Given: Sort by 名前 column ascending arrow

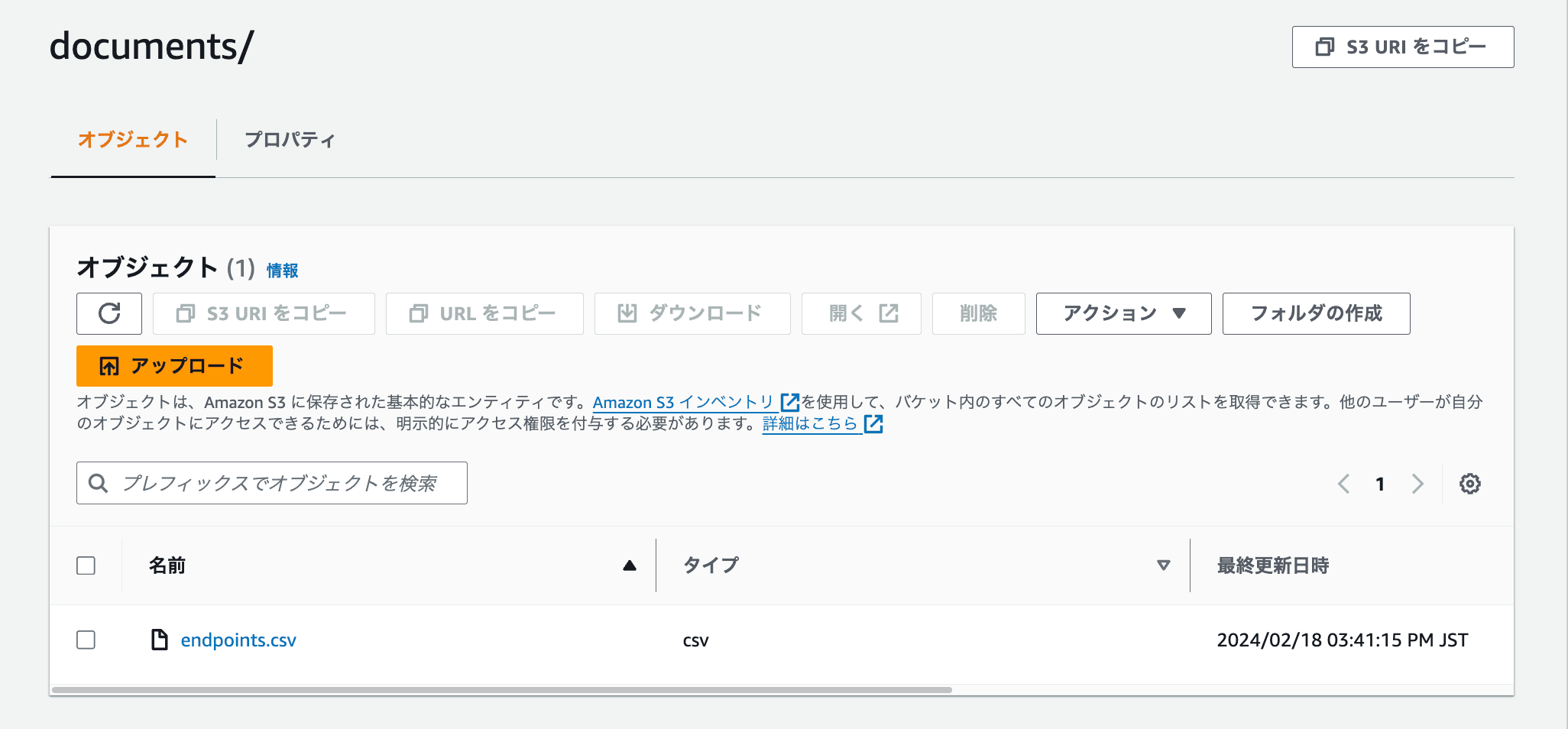Looking at the screenshot, I should (629, 565).
